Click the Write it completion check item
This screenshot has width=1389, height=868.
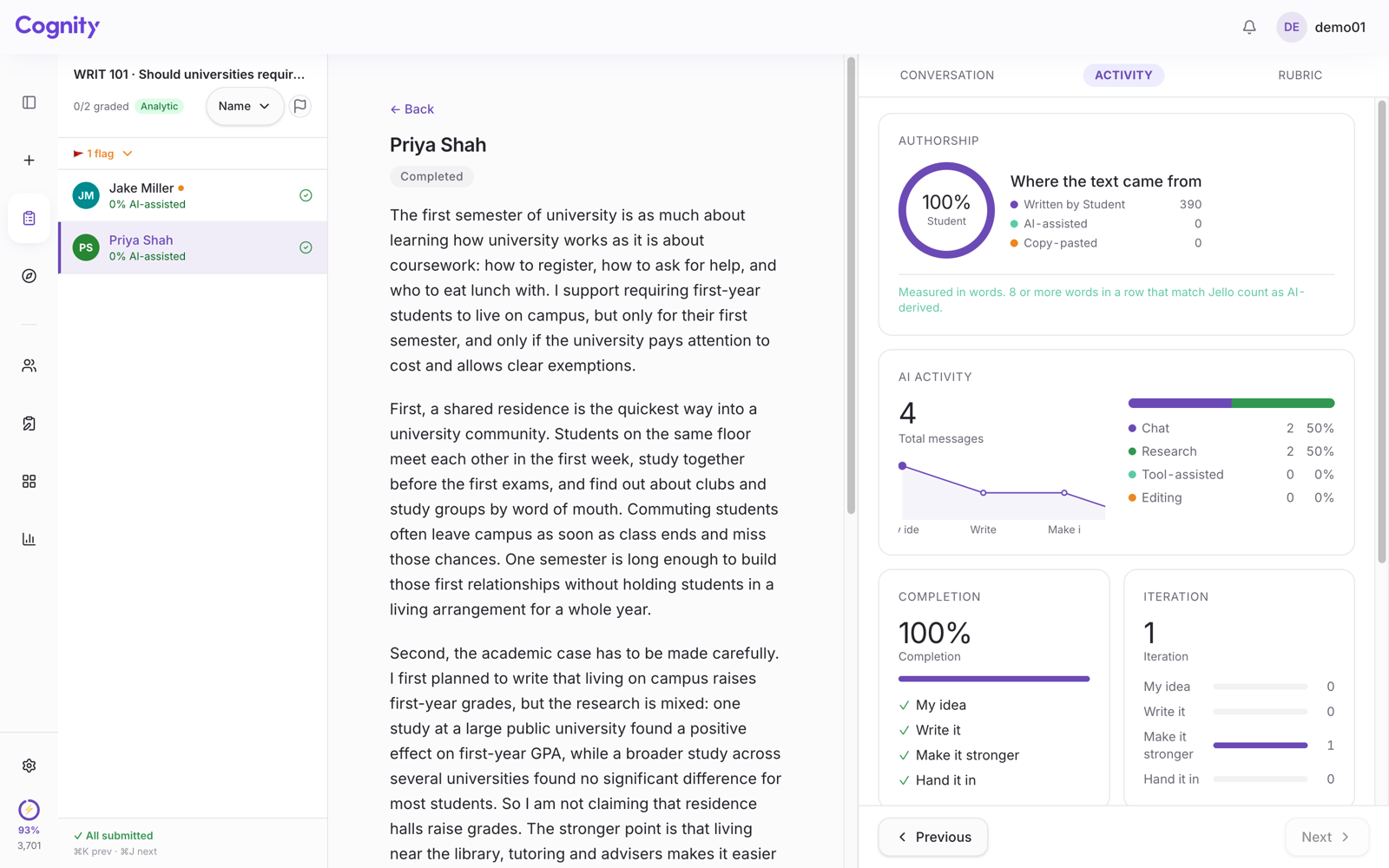point(930,730)
